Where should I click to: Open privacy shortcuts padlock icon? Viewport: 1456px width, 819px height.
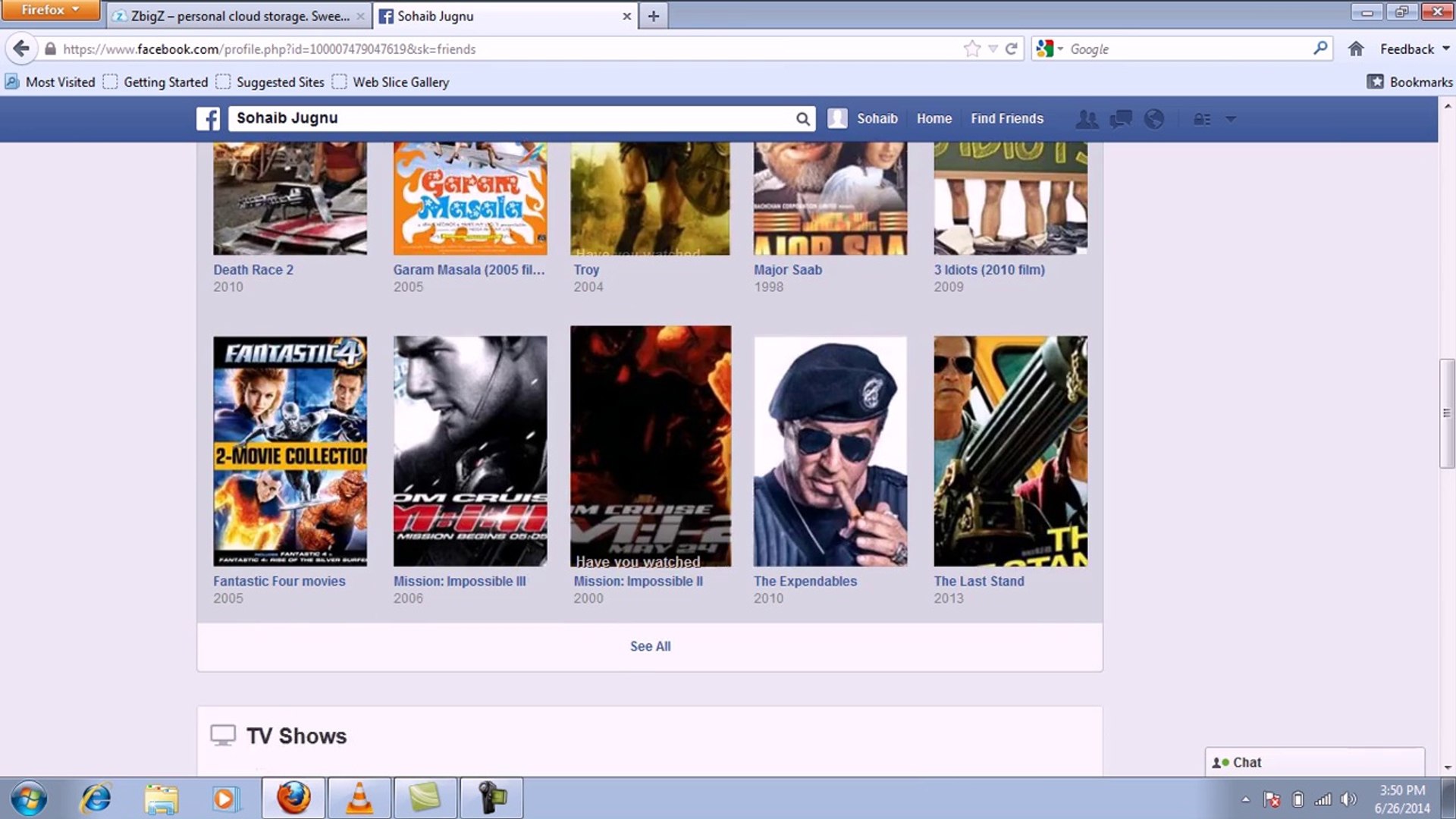pos(1200,119)
